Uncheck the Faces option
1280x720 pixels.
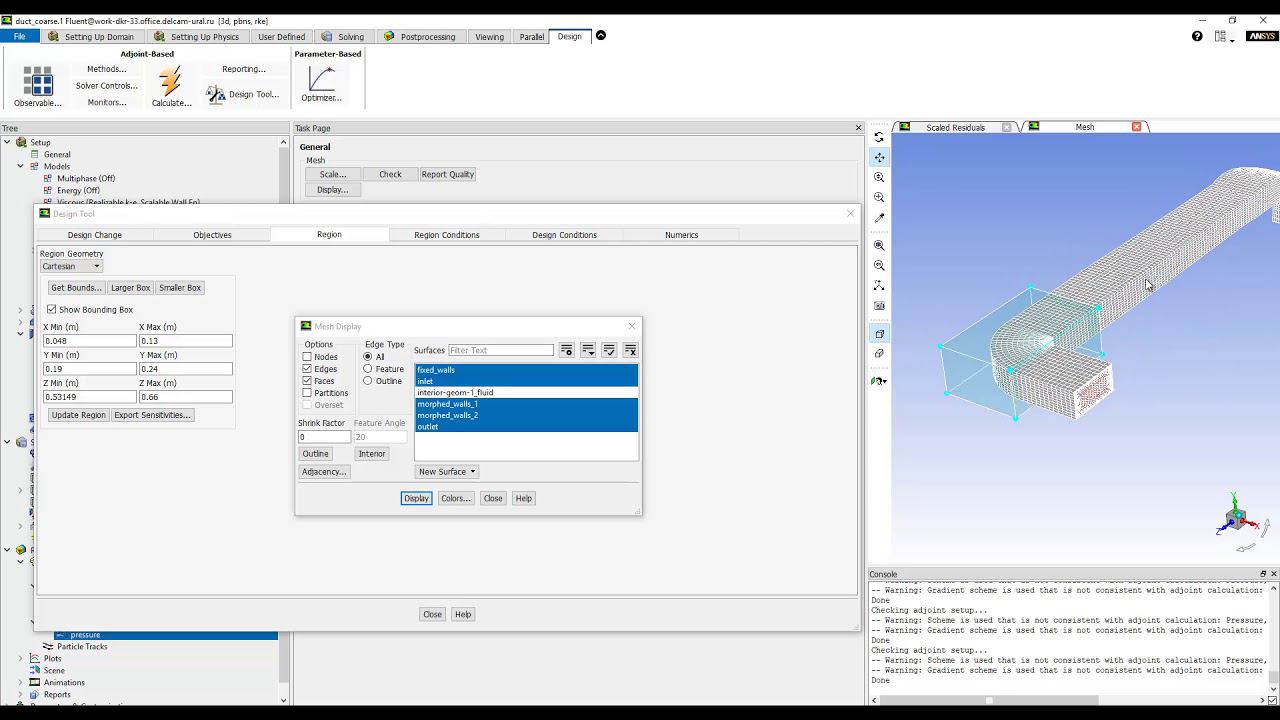tap(307, 381)
